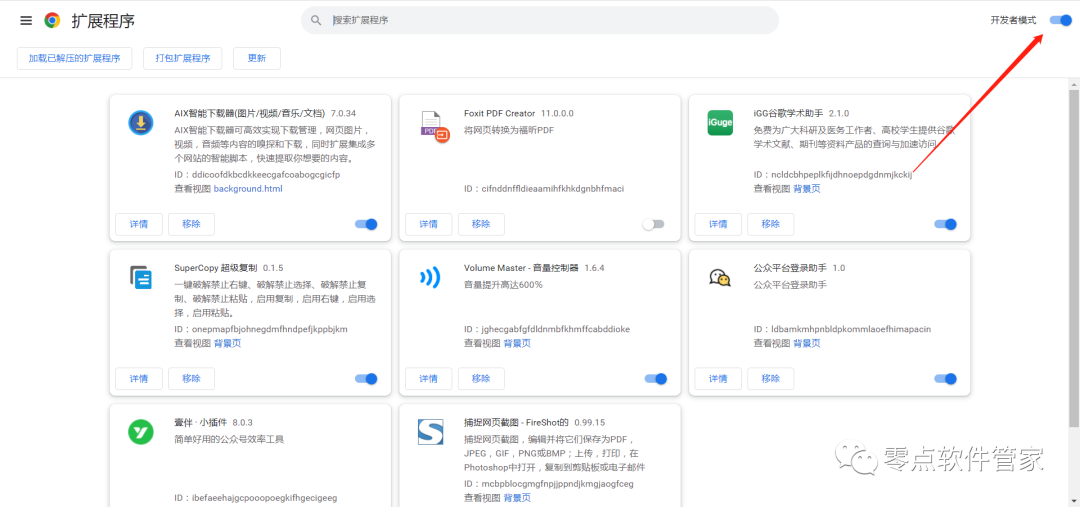
Task: Click the FireShot extension icon
Action: tap(430, 432)
